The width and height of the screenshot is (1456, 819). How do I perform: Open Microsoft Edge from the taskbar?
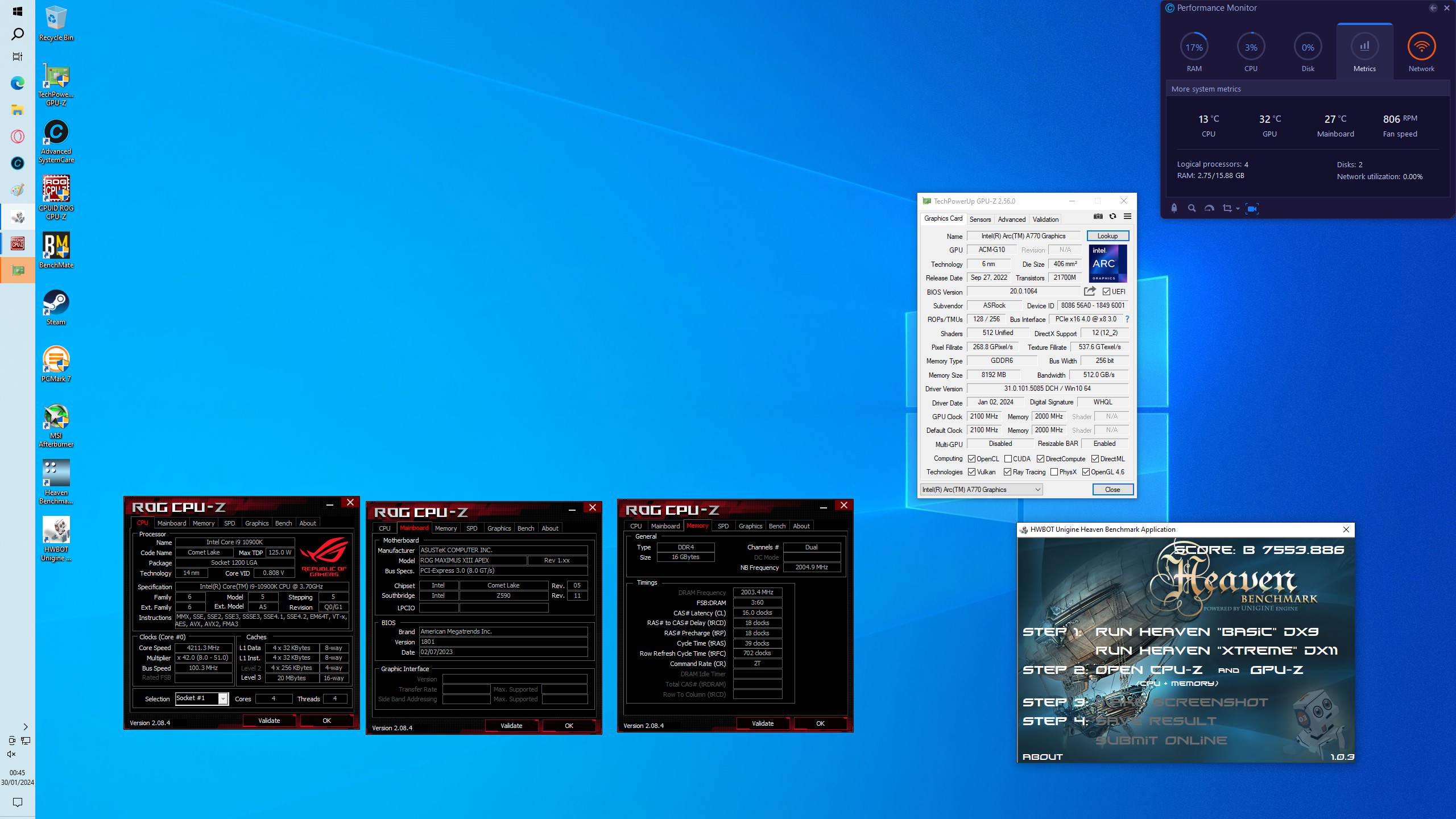(18, 84)
